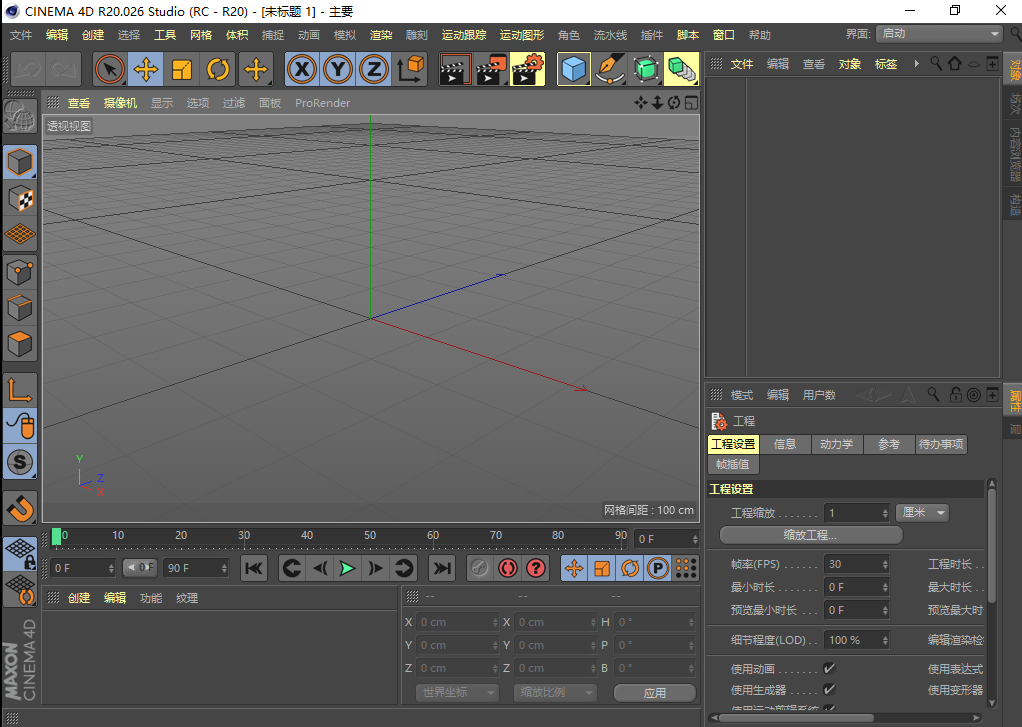Open the 运动图形 menu

point(522,35)
